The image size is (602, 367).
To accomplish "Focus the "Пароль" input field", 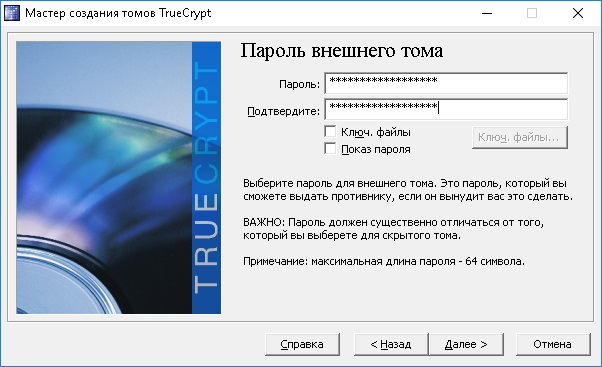I will [446, 83].
